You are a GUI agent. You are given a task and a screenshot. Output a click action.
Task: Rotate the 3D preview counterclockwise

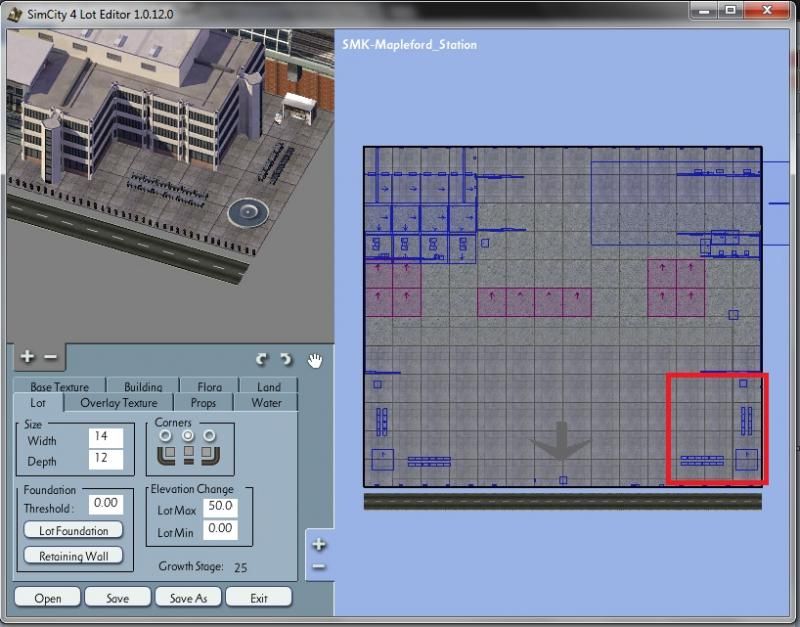(x=286, y=360)
